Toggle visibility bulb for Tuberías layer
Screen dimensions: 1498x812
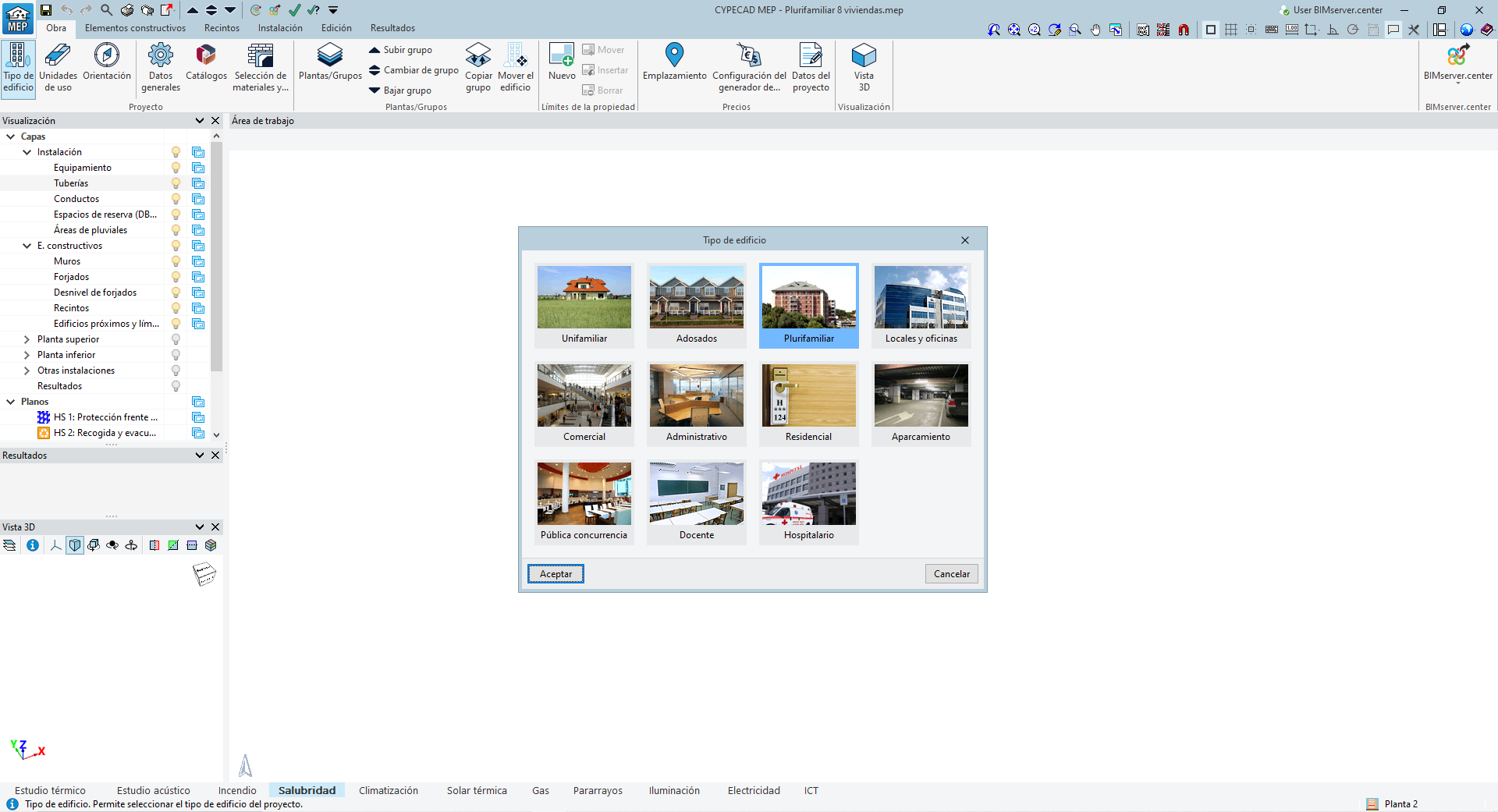(x=176, y=183)
